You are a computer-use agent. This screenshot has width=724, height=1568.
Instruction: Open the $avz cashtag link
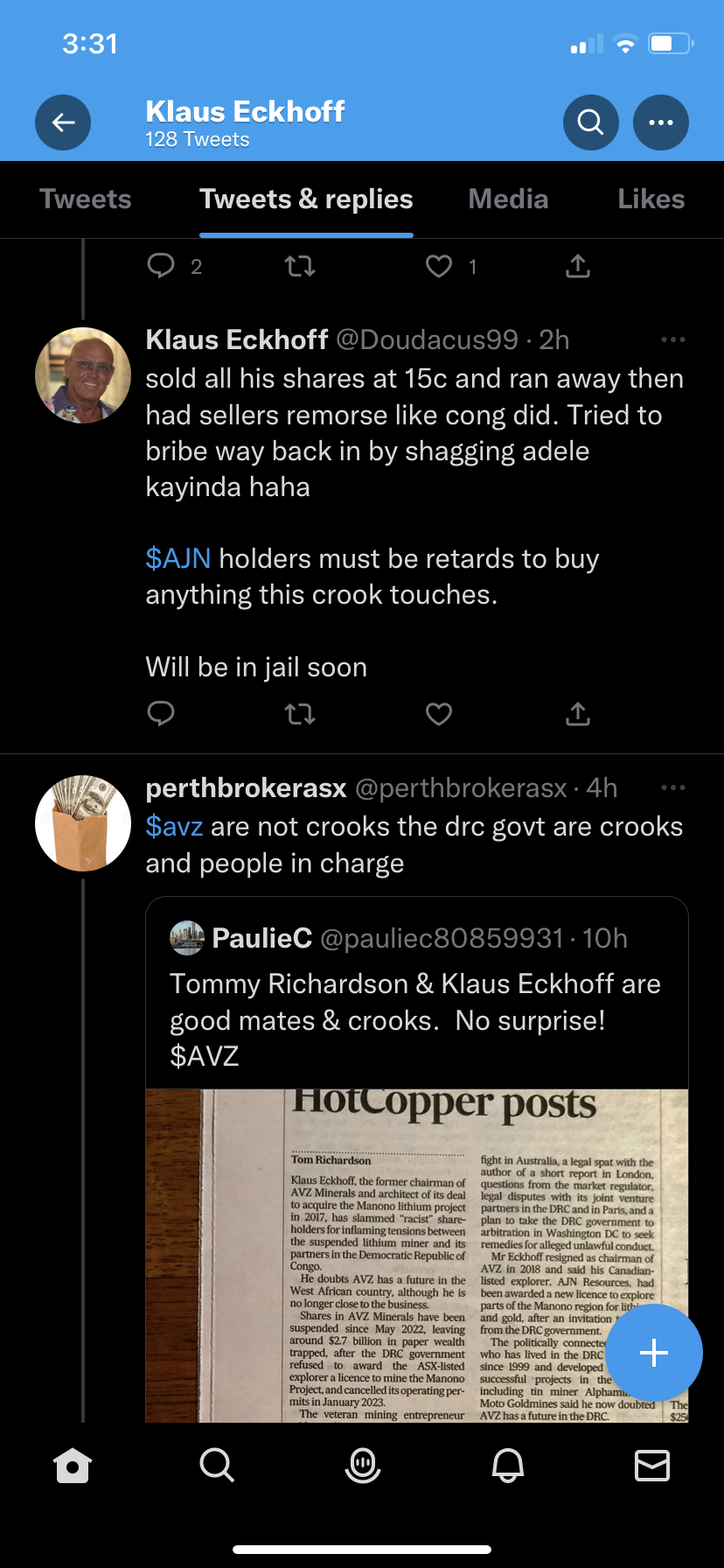click(174, 827)
